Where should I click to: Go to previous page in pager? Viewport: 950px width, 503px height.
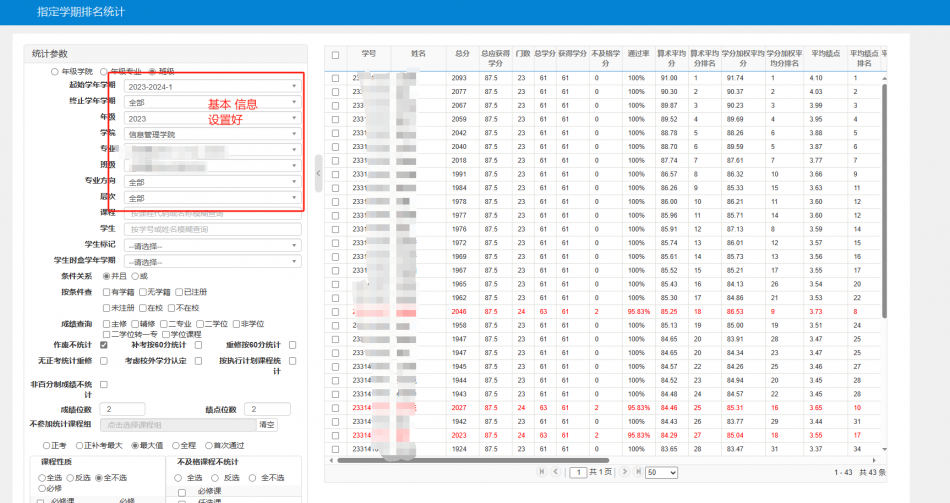coord(555,471)
